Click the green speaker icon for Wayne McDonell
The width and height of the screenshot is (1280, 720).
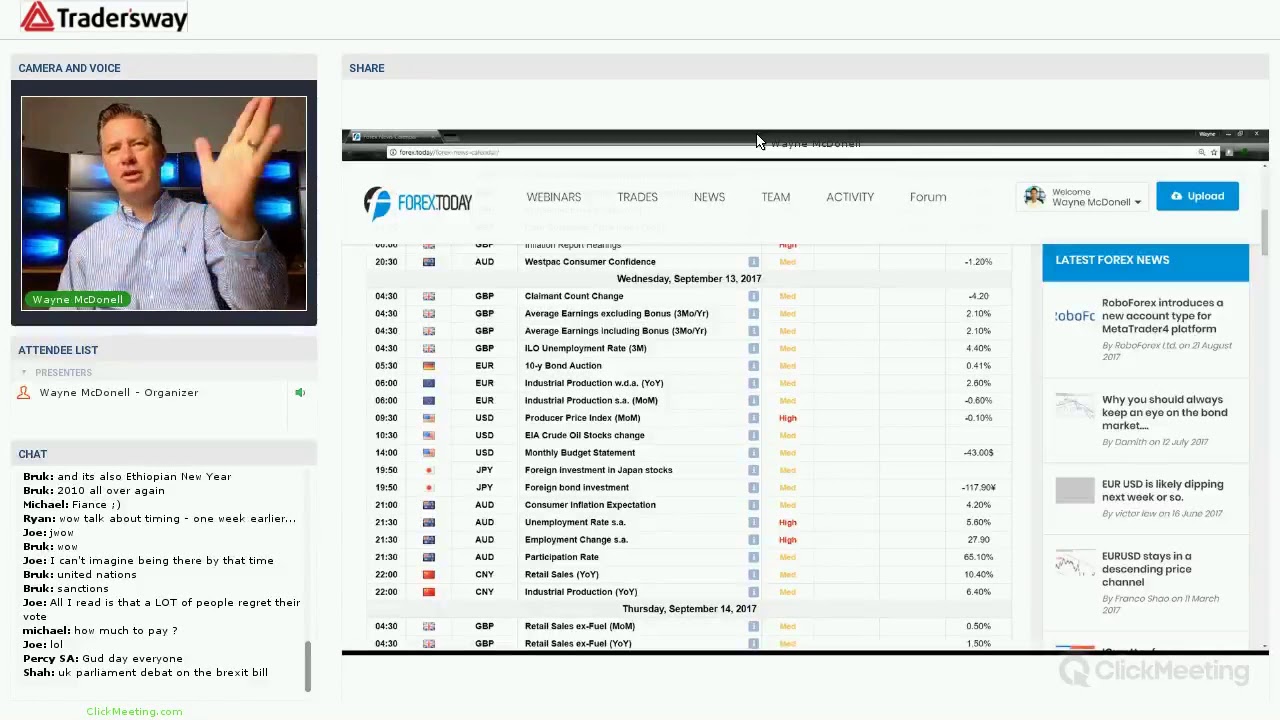300,393
